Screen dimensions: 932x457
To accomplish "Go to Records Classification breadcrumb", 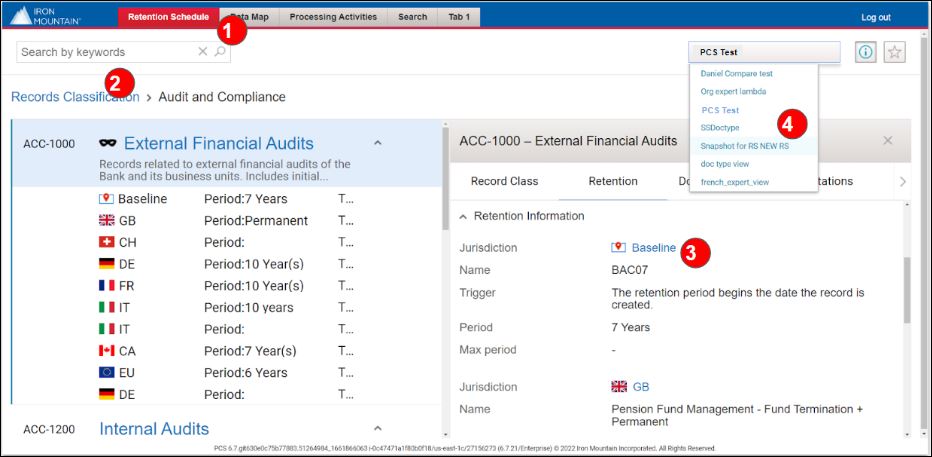I will [x=75, y=97].
